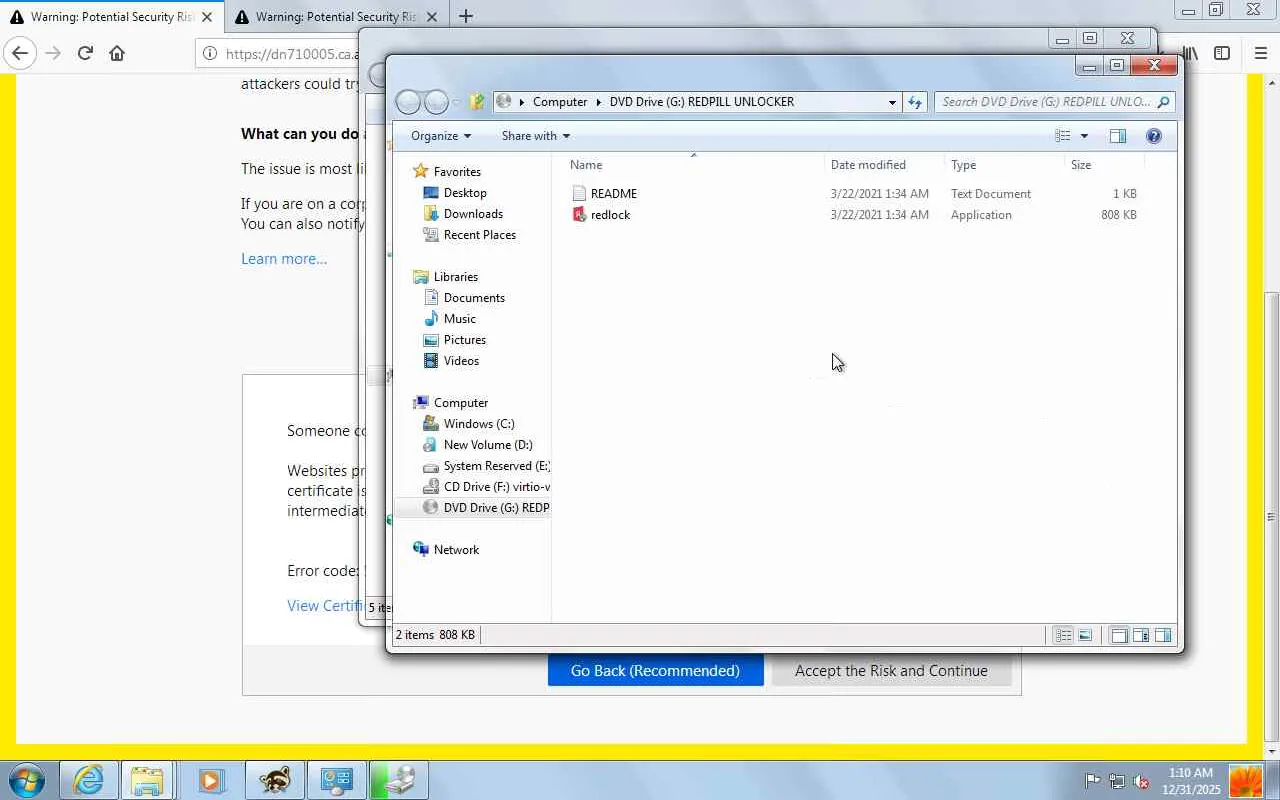Open the Firefox hamburger menu
The height and width of the screenshot is (800, 1280).
[1260, 53]
